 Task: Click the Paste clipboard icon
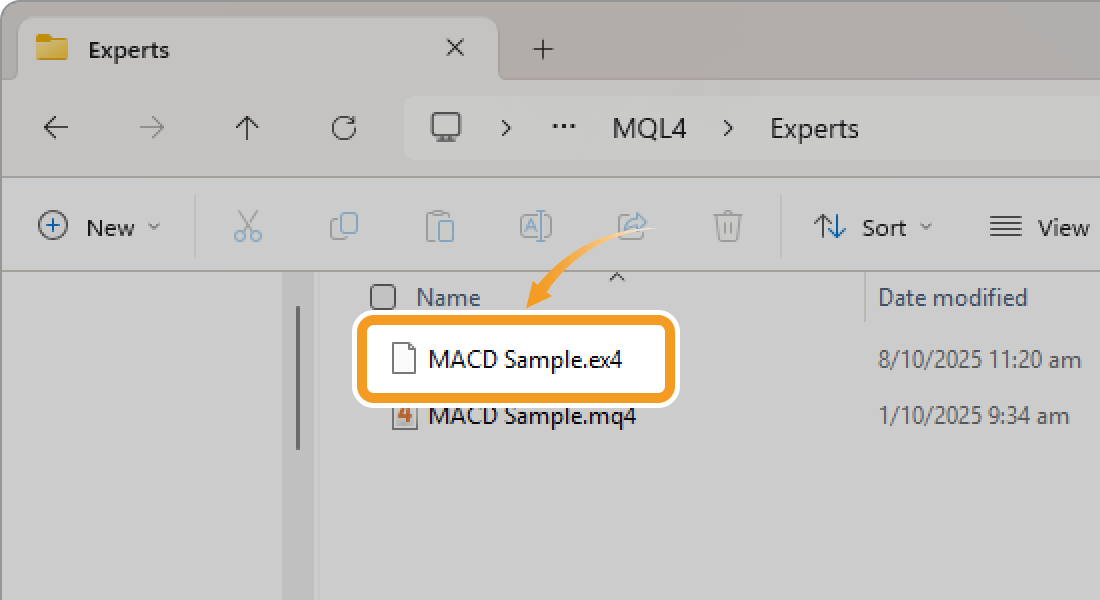(x=440, y=227)
